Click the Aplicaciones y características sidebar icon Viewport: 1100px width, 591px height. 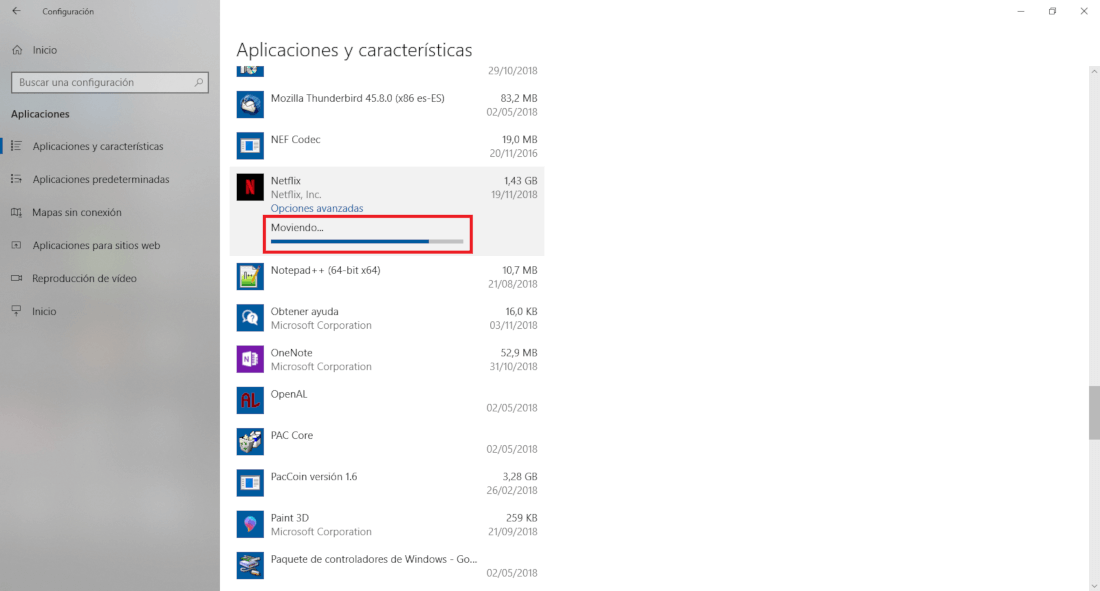16,146
